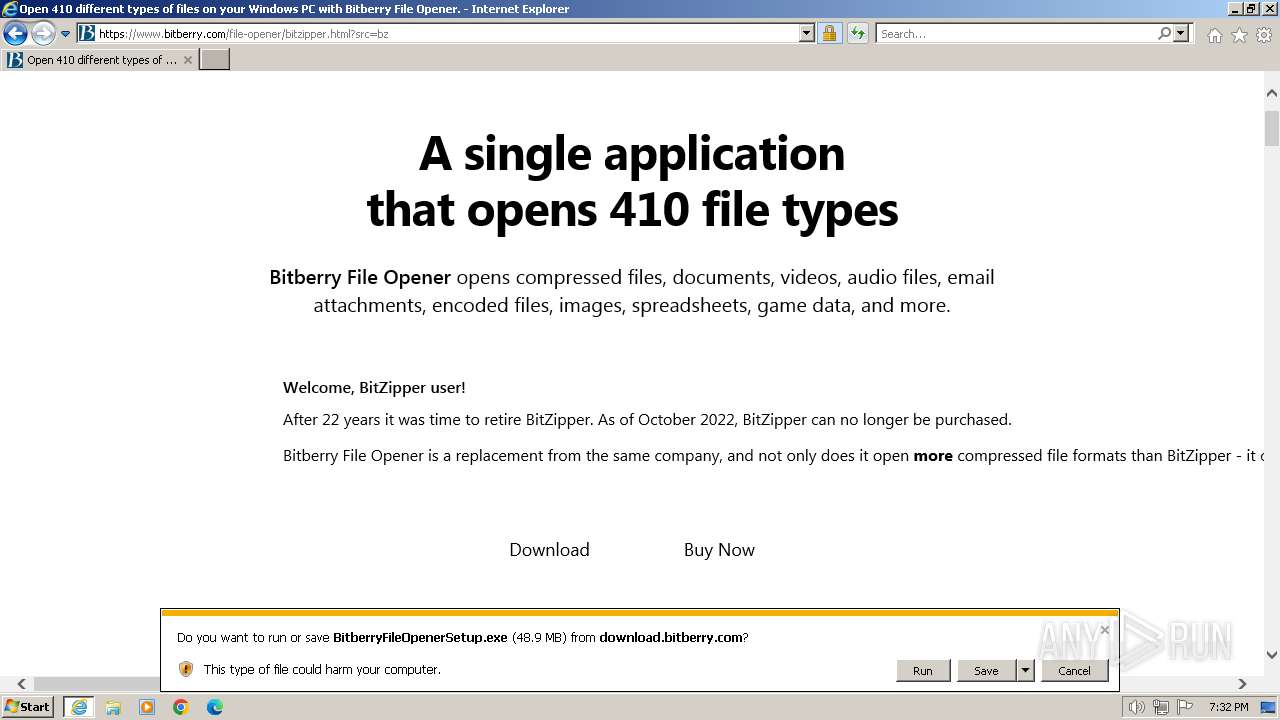Viewport: 1280px width, 720px height.
Task: Open the recent pages dropdown arrow
Action: pos(66,33)
